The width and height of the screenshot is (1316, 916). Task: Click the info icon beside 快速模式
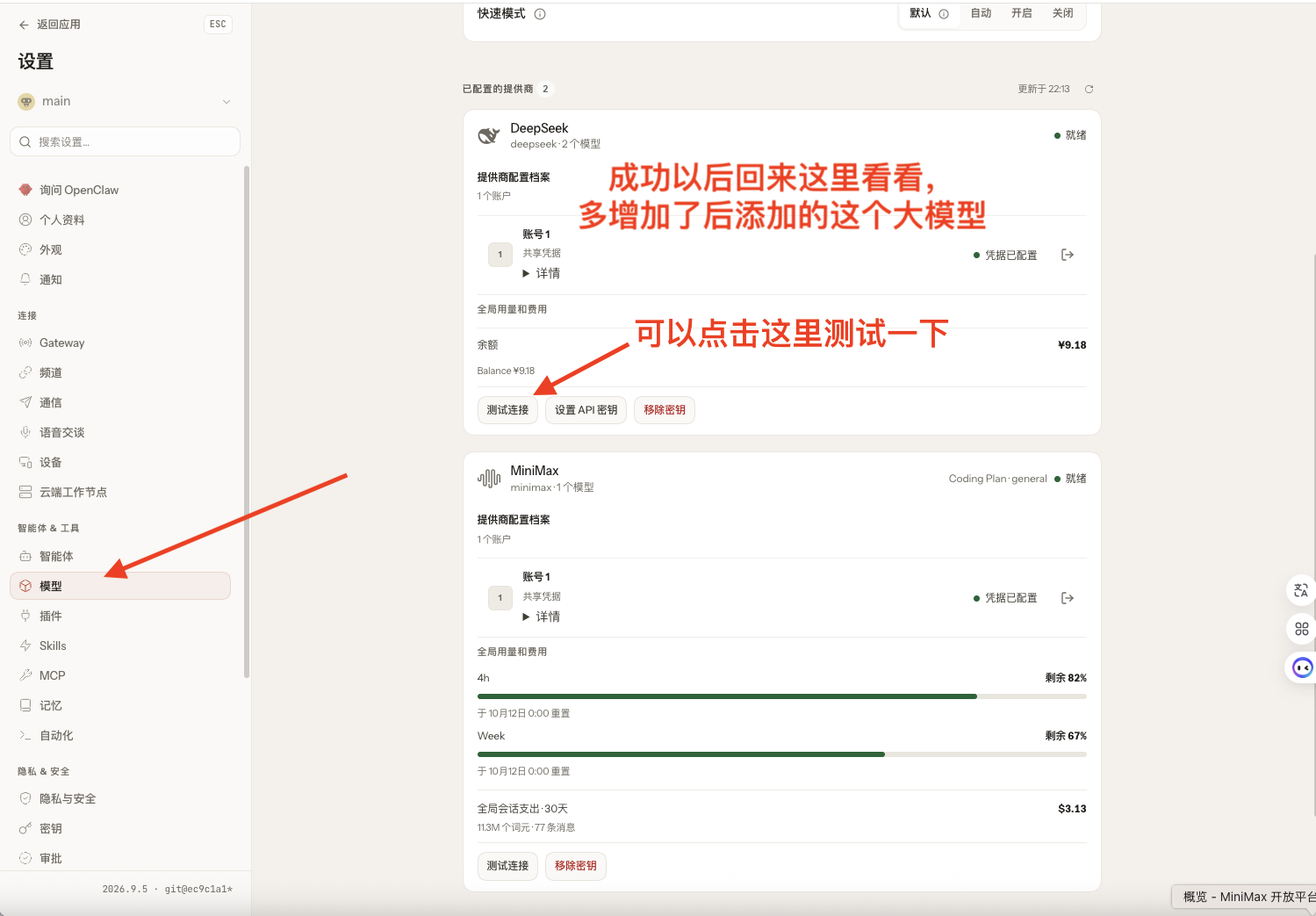pos(540,14)
